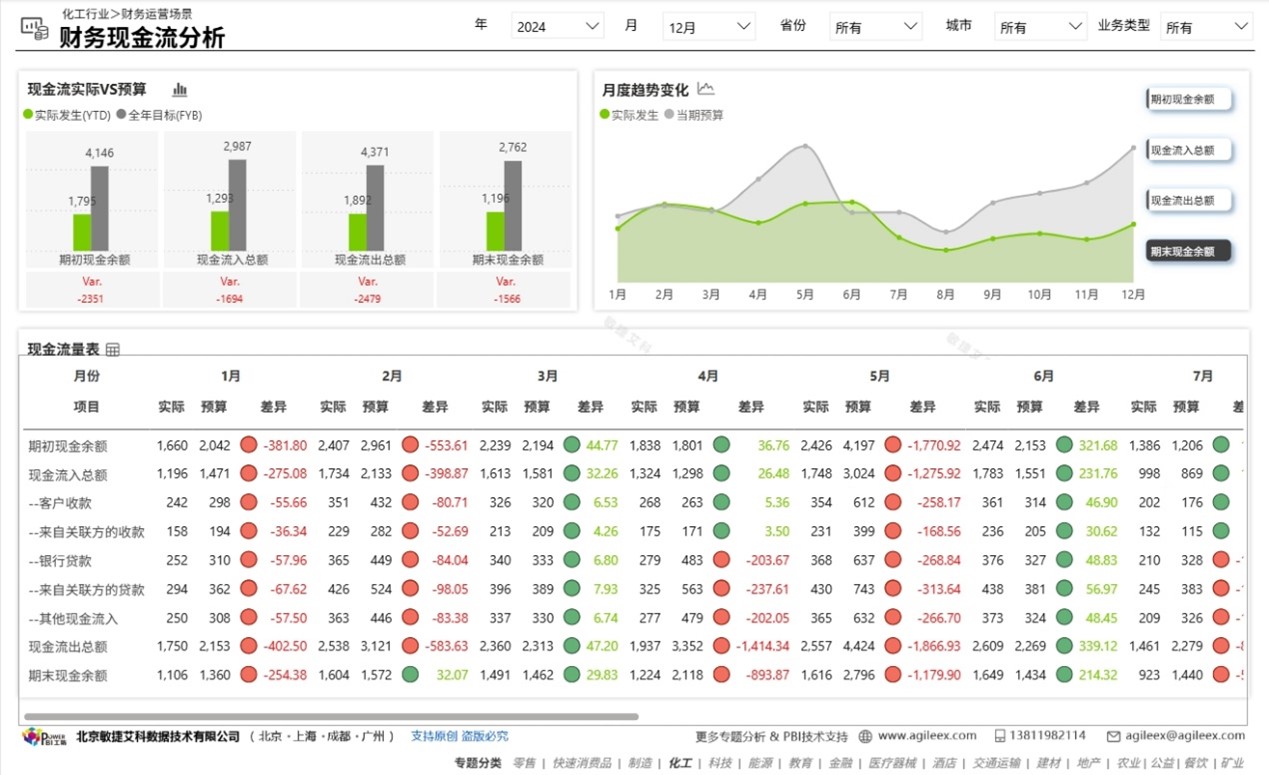
Task: Select the 期初现金余额 metric button
Action: tap(1188, 99)
